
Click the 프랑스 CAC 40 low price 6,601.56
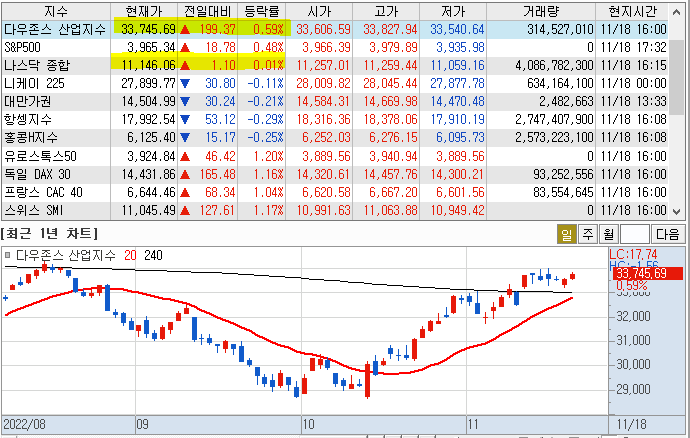point(460,192)
